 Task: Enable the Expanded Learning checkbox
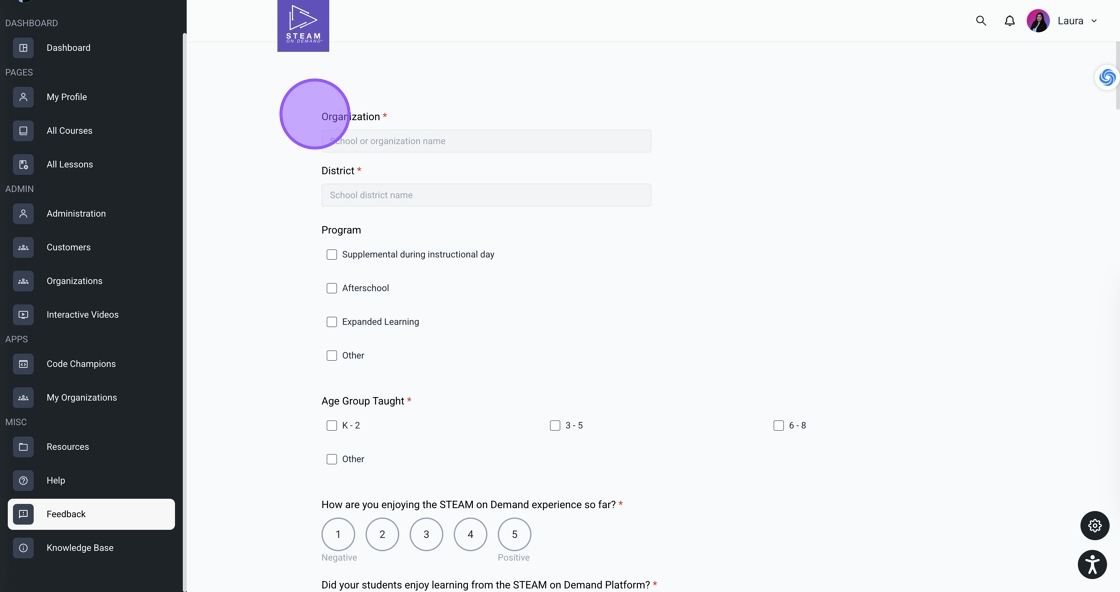pyautogui.click(x=332, y=322)
